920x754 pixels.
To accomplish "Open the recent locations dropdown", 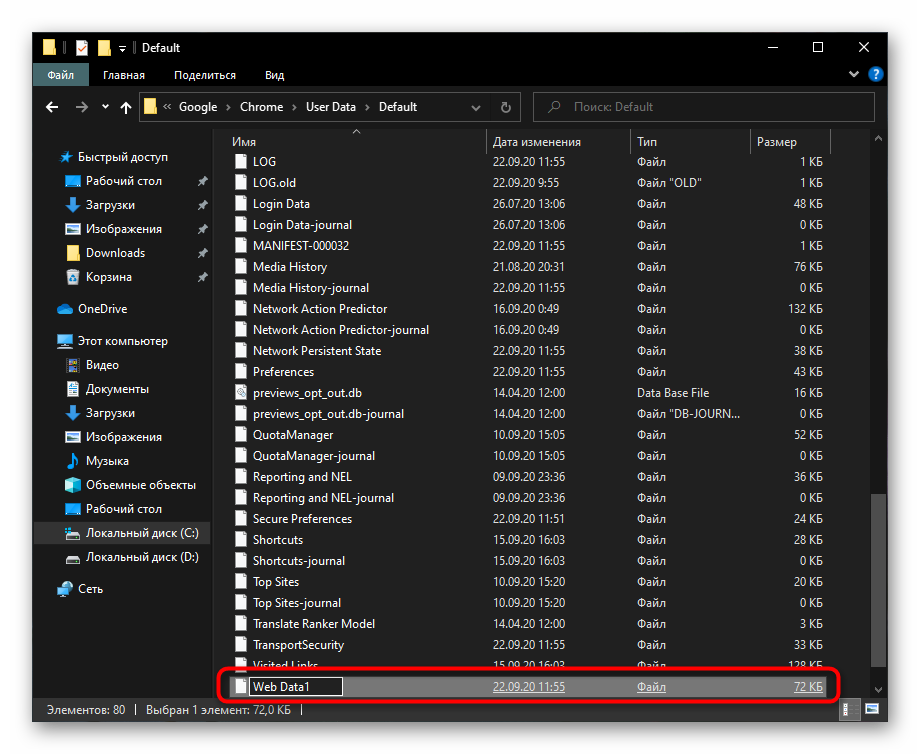I will click(105, 107).
